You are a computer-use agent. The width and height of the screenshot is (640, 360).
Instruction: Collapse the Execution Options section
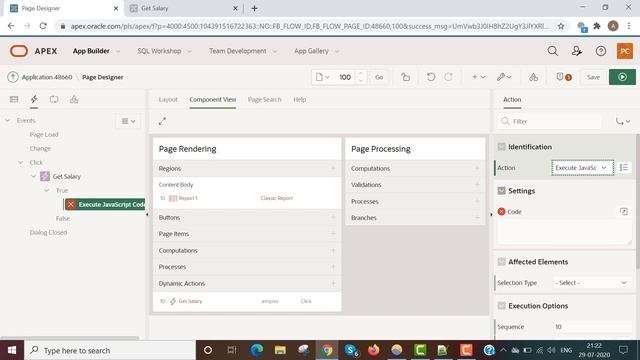(x=501, y=306)
